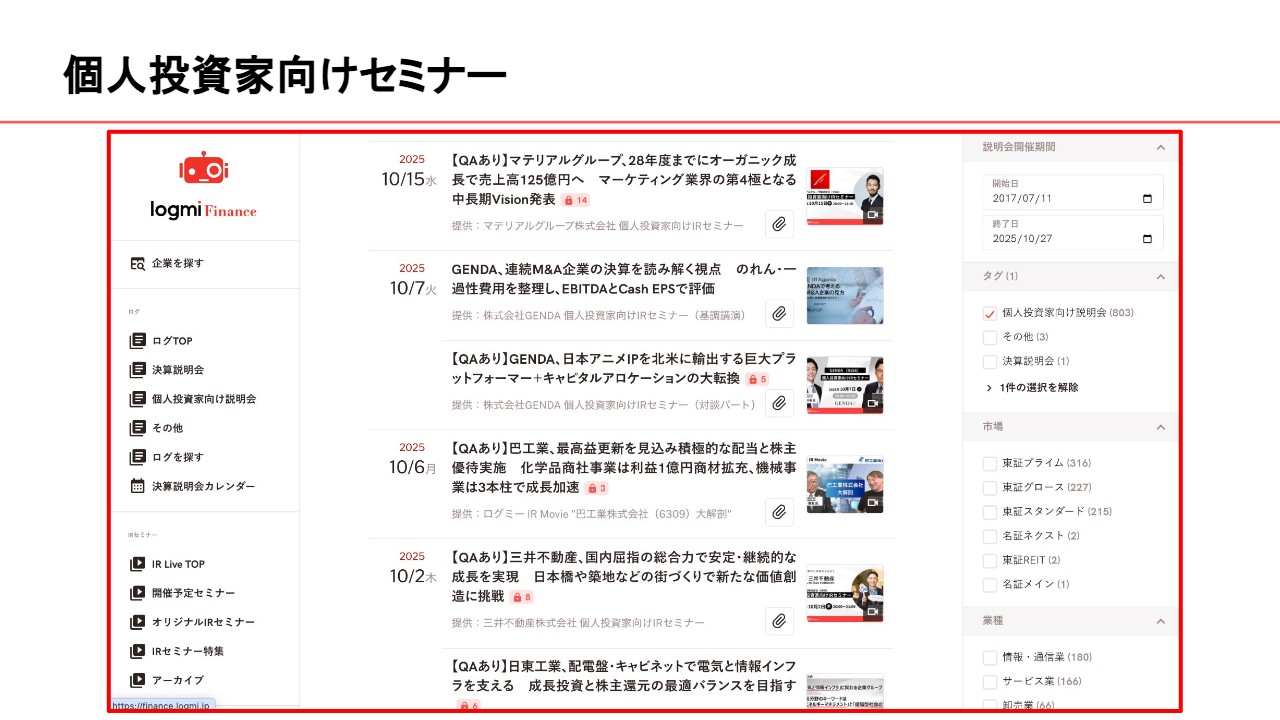Click 1件の選択を解除 link
1280x720 pixels.
click(1039, 387)
